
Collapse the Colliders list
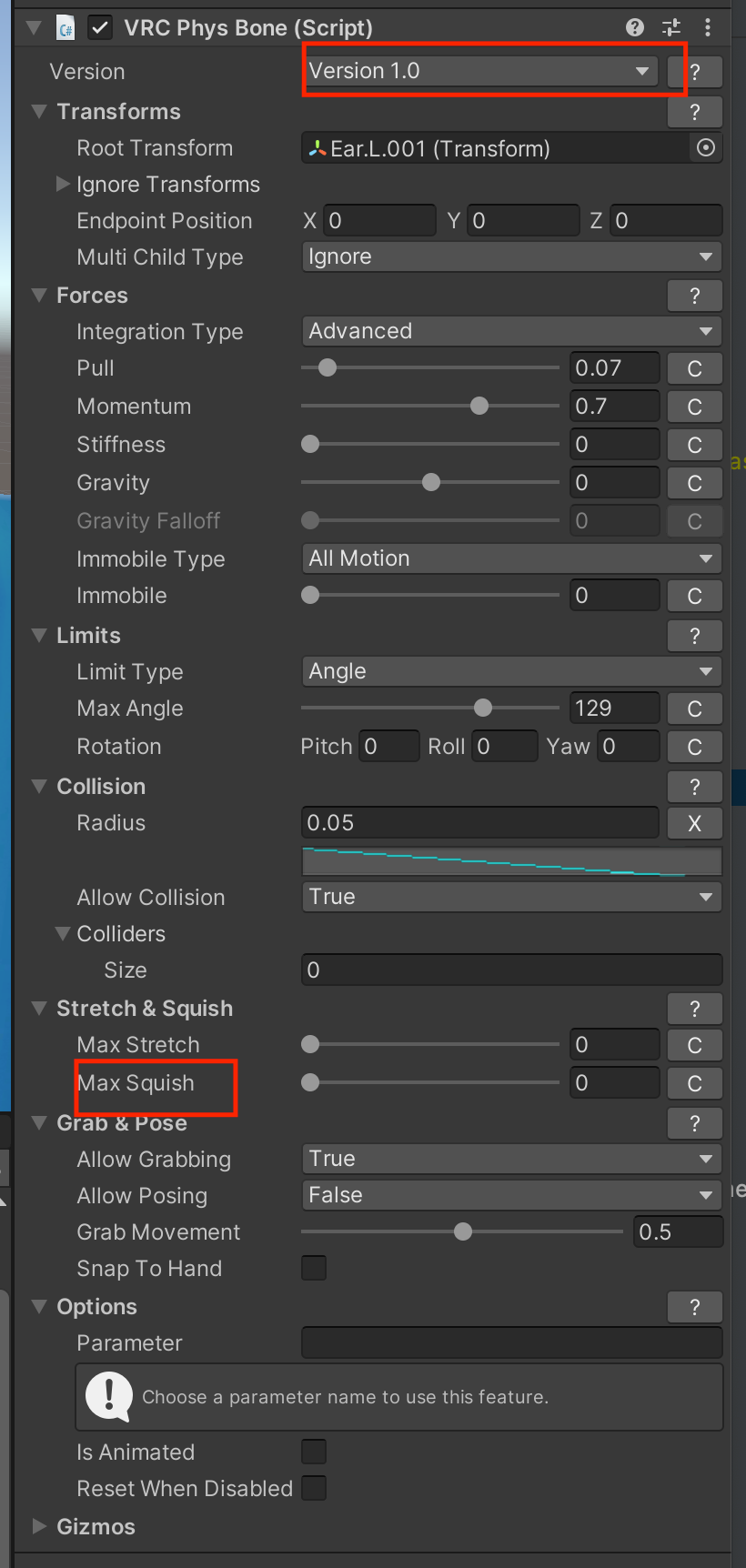tap(63, 933)
